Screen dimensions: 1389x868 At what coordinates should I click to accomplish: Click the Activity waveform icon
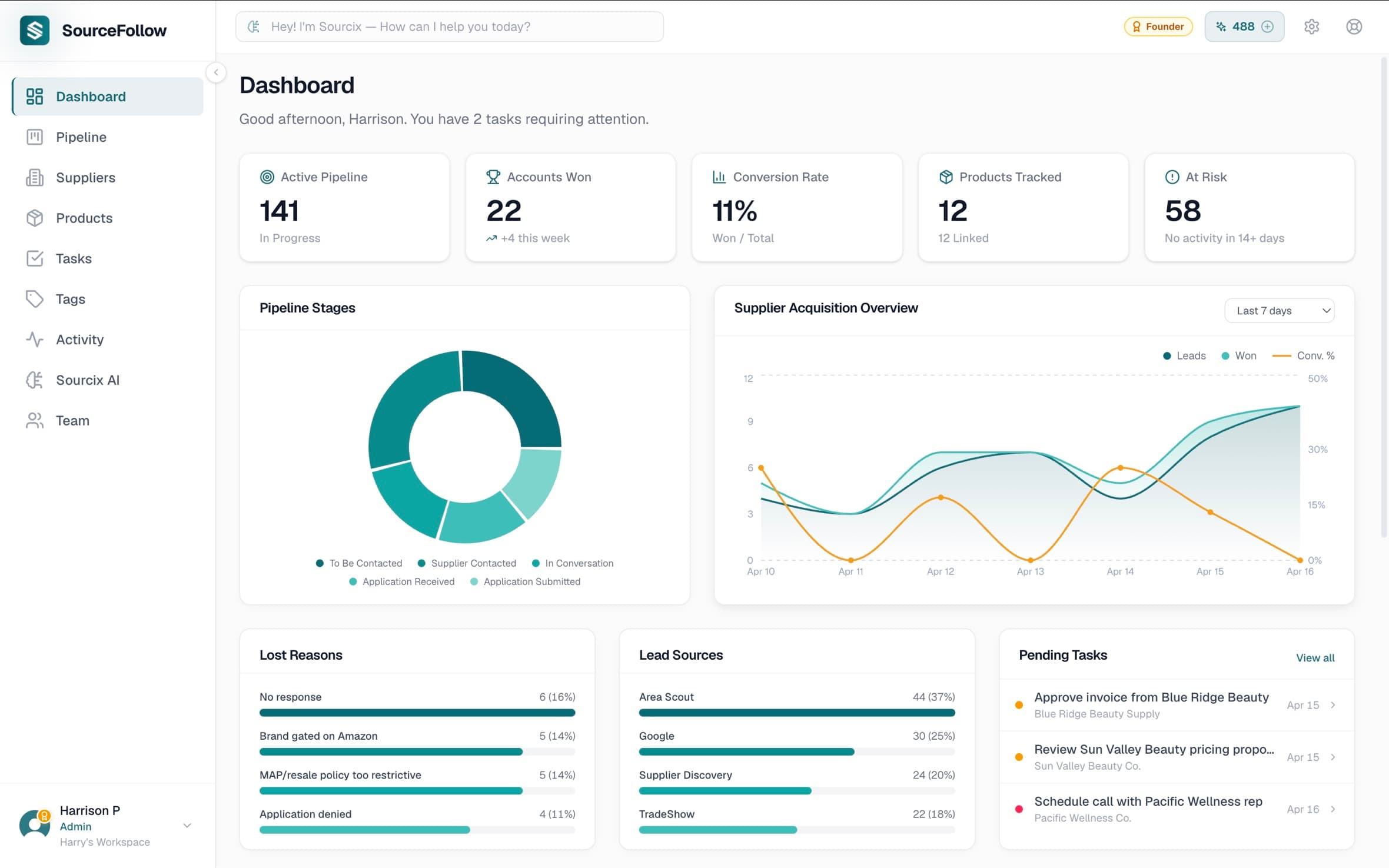coord(35,339)
